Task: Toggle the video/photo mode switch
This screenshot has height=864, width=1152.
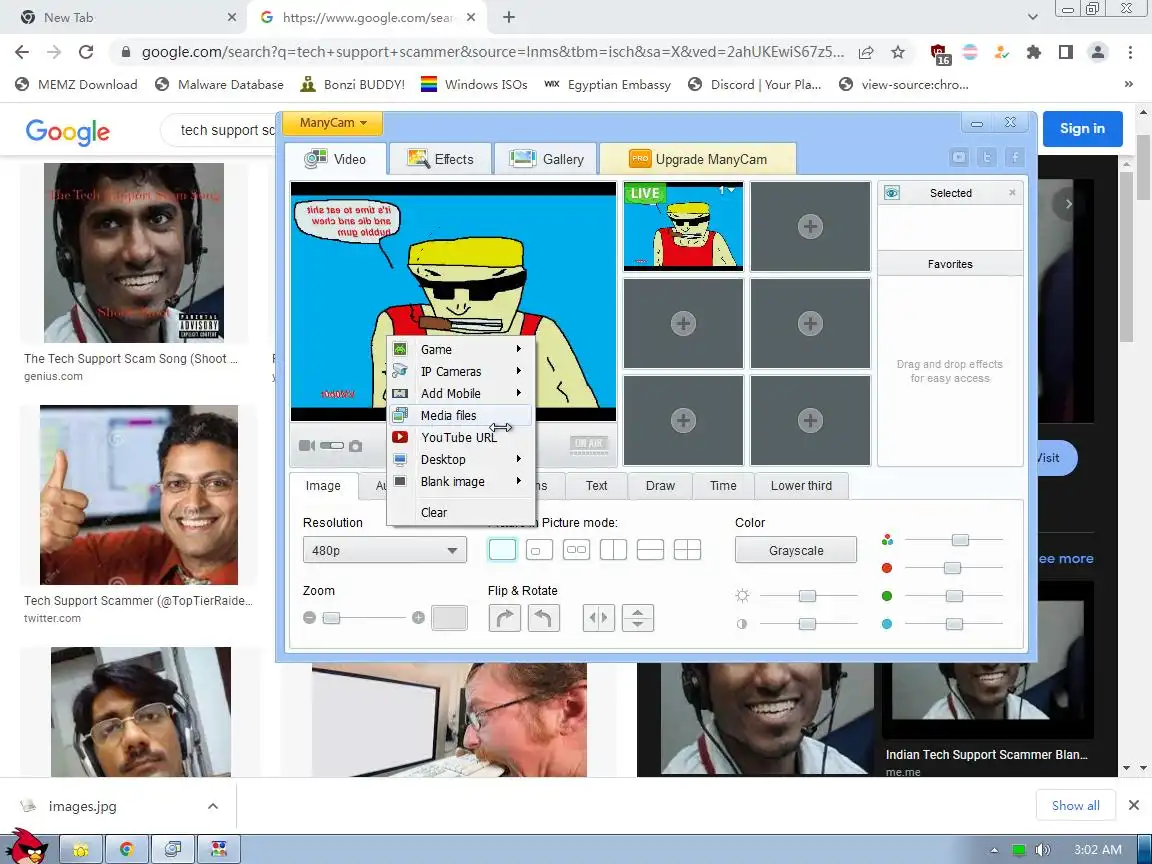Action: pos(332,445)
